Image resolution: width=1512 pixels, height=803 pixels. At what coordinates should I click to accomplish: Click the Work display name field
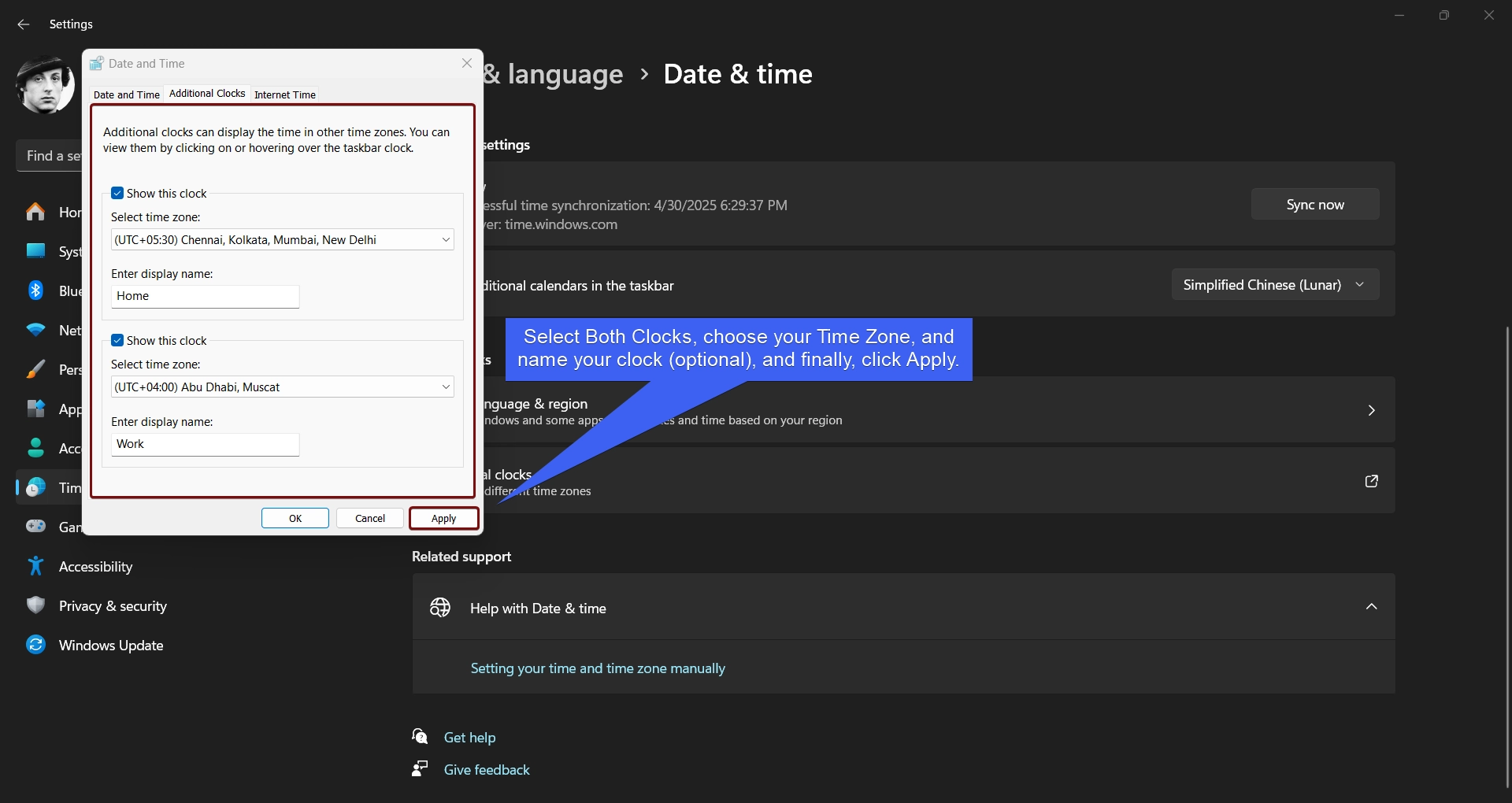tap(205, 444)
